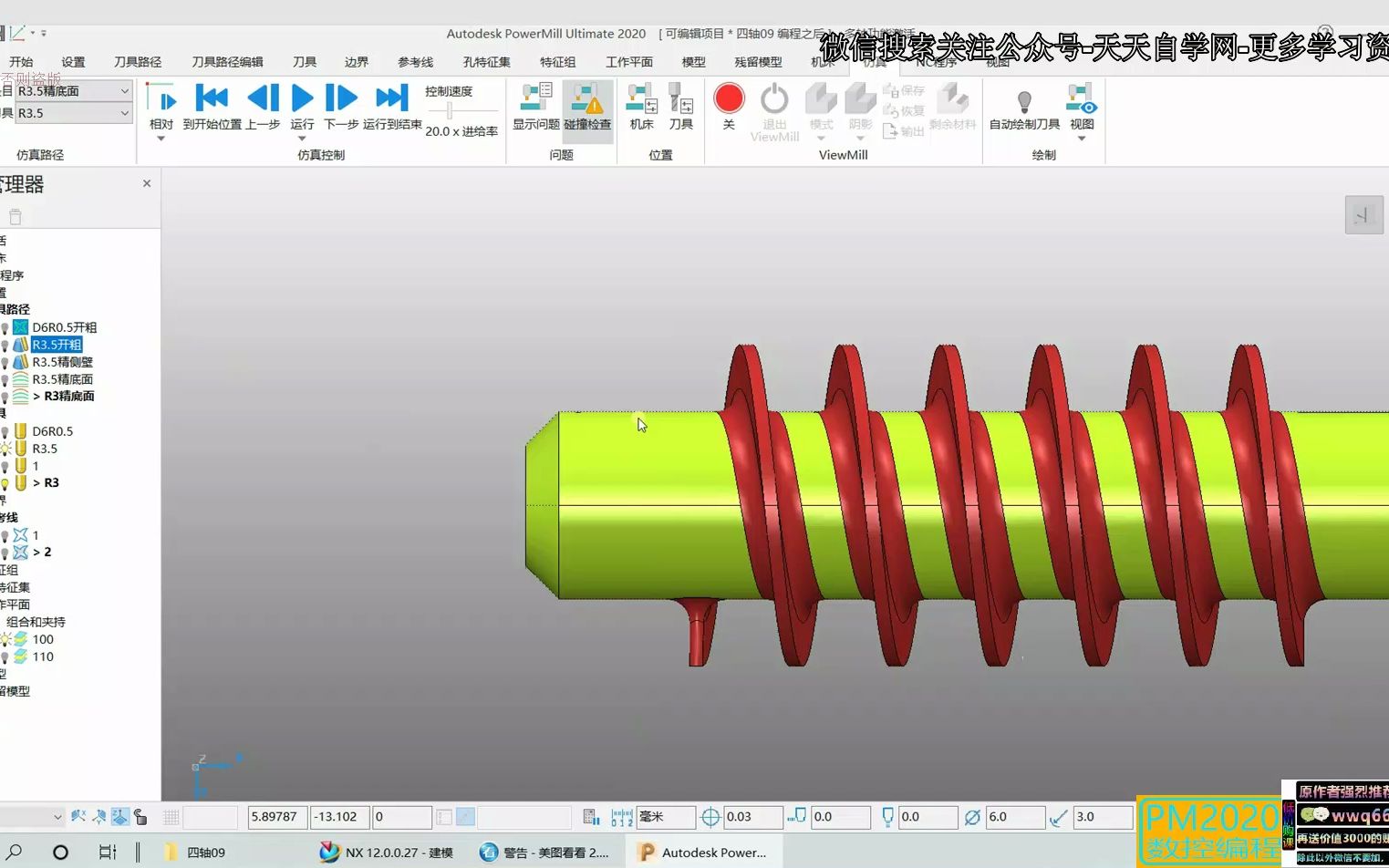Start simulation with the 运行 play icon
Screen dimensions: 1389x868
pyautogui.click(x=302, y=98)
